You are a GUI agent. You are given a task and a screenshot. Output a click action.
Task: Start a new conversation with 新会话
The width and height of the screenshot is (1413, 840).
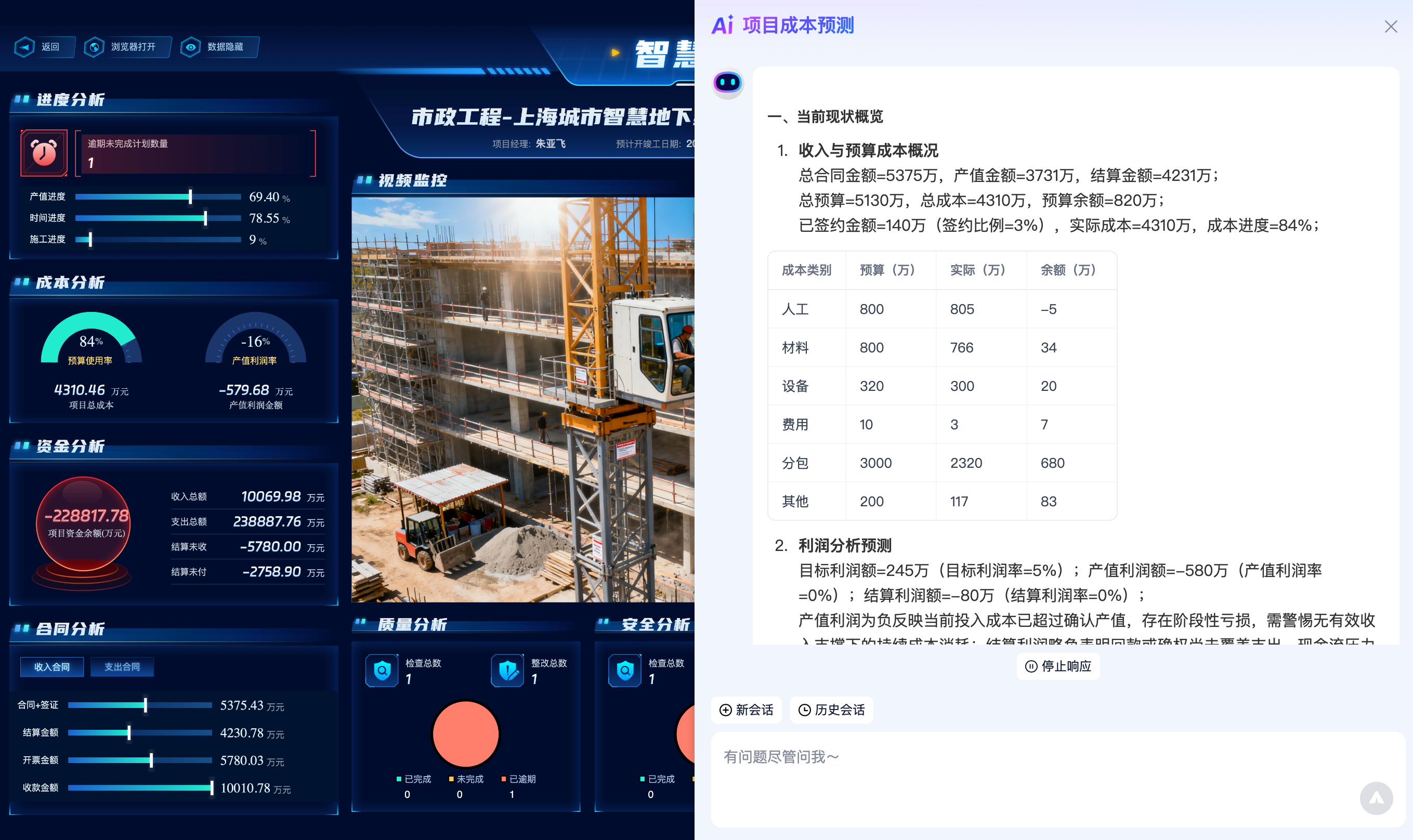pos(746,710)
